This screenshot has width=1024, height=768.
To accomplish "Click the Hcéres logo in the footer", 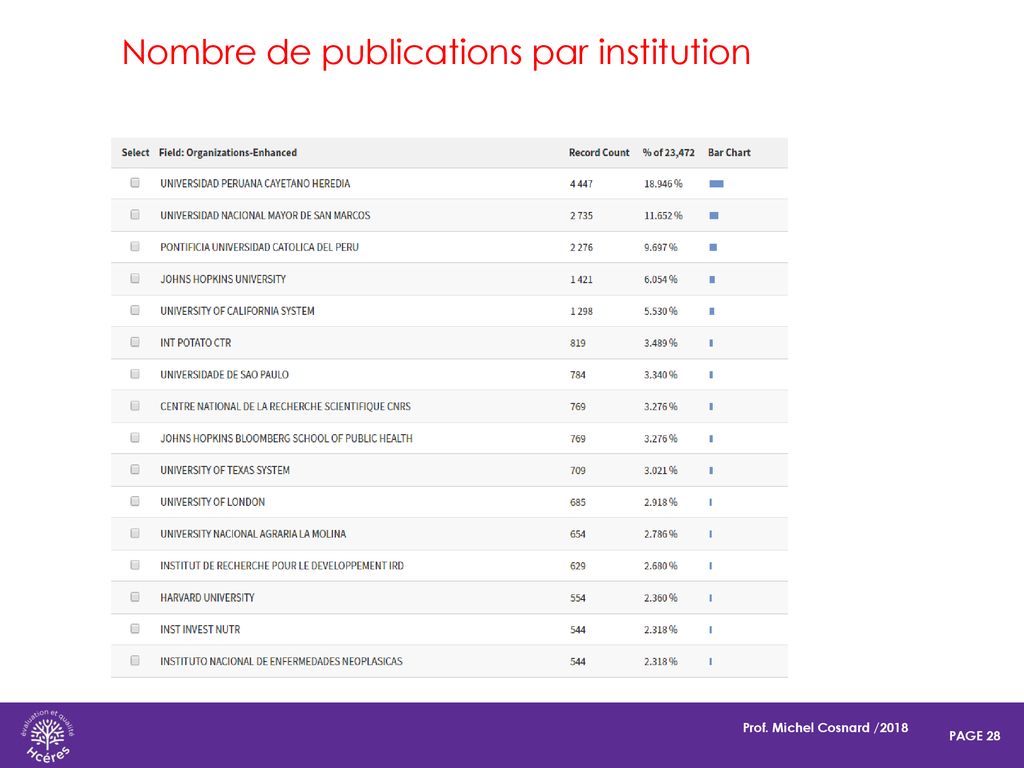I will coord(48,736).
